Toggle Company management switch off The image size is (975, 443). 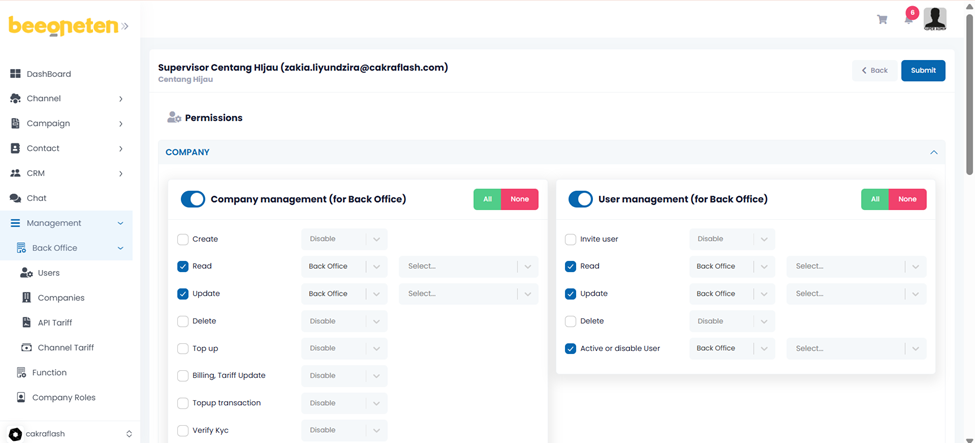click(192, 199)
